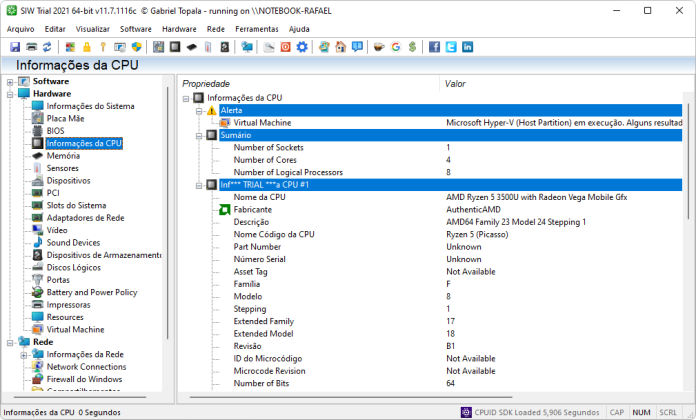Select Adaptadores de Rede in the sidebar
The height and width of the screenshot is (420, 696).
pyautogui.click(x=86, y=218)
